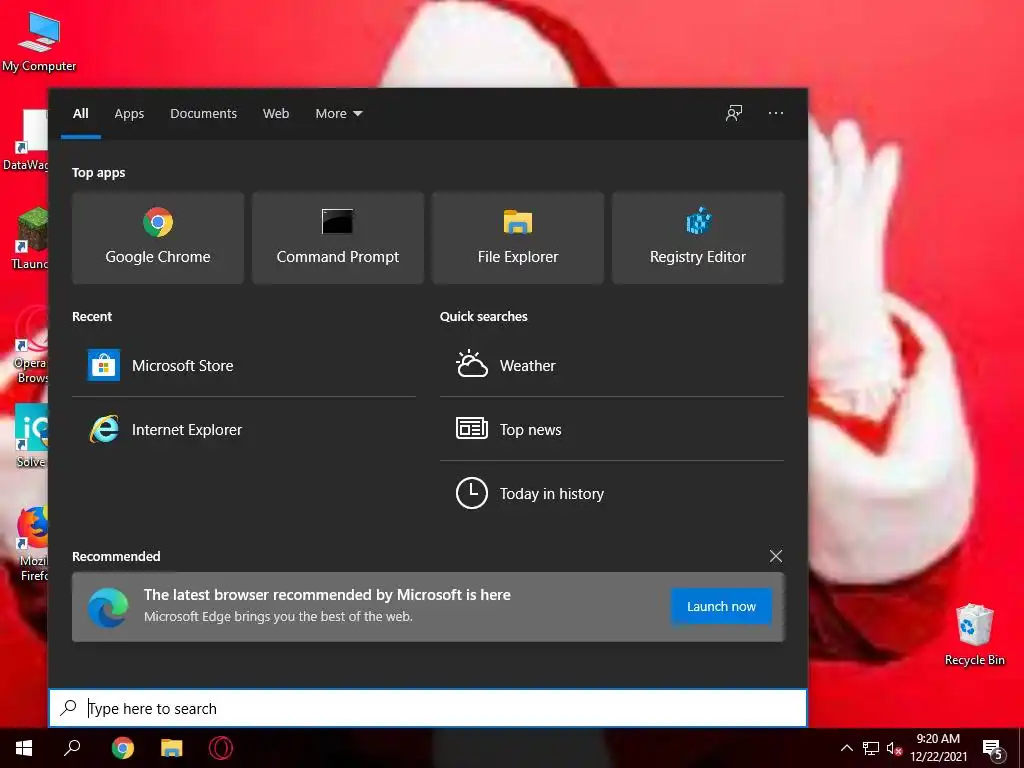The height and width of the screenshot is (768, 1024).
Task: Click Launch now for Microsoft Edge
Action: [x=721, y=606]
